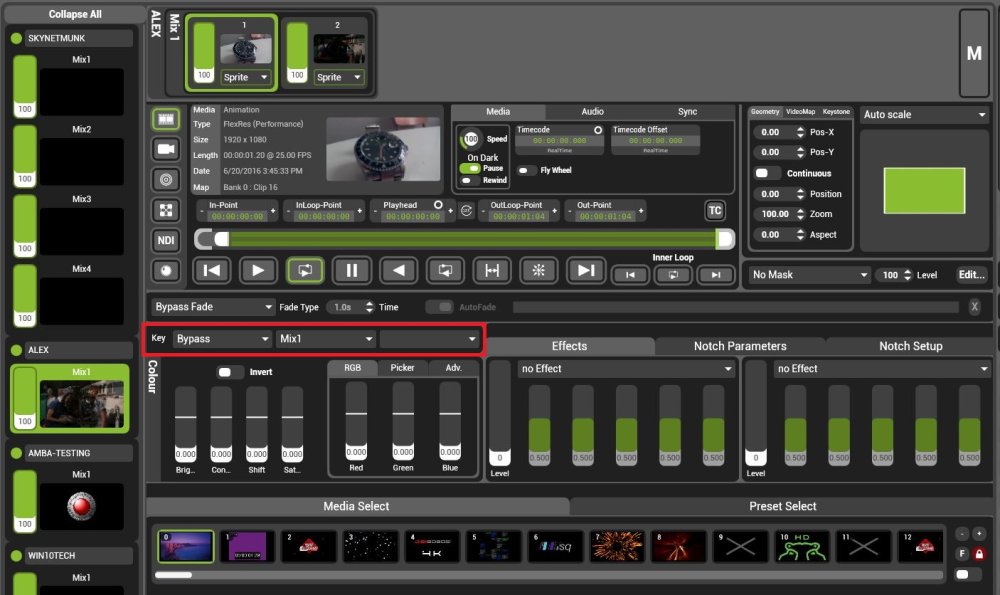Open the Notch Parameters tab

[x=740, y=346]
